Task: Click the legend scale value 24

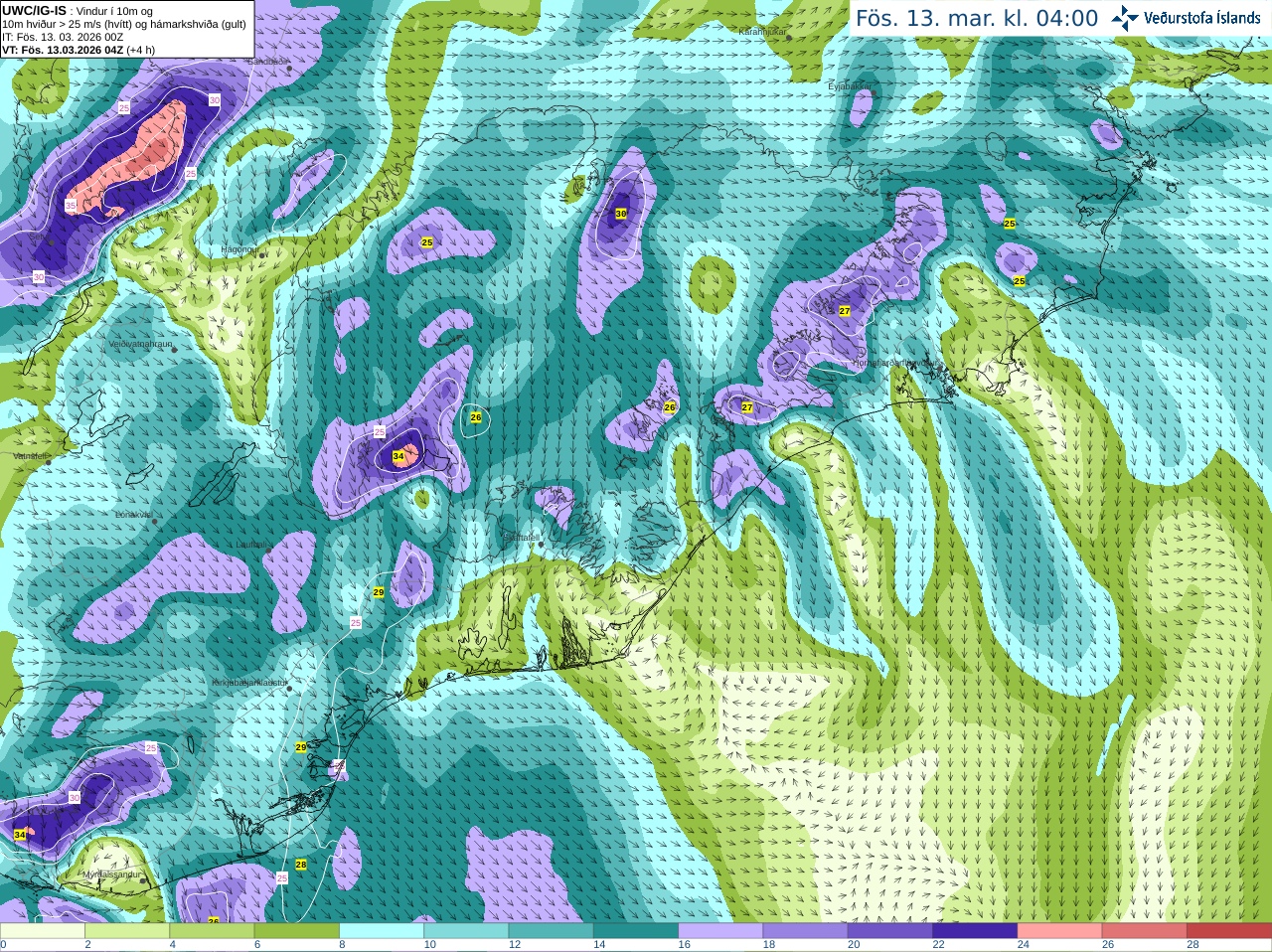Action: pos(1024,945)
